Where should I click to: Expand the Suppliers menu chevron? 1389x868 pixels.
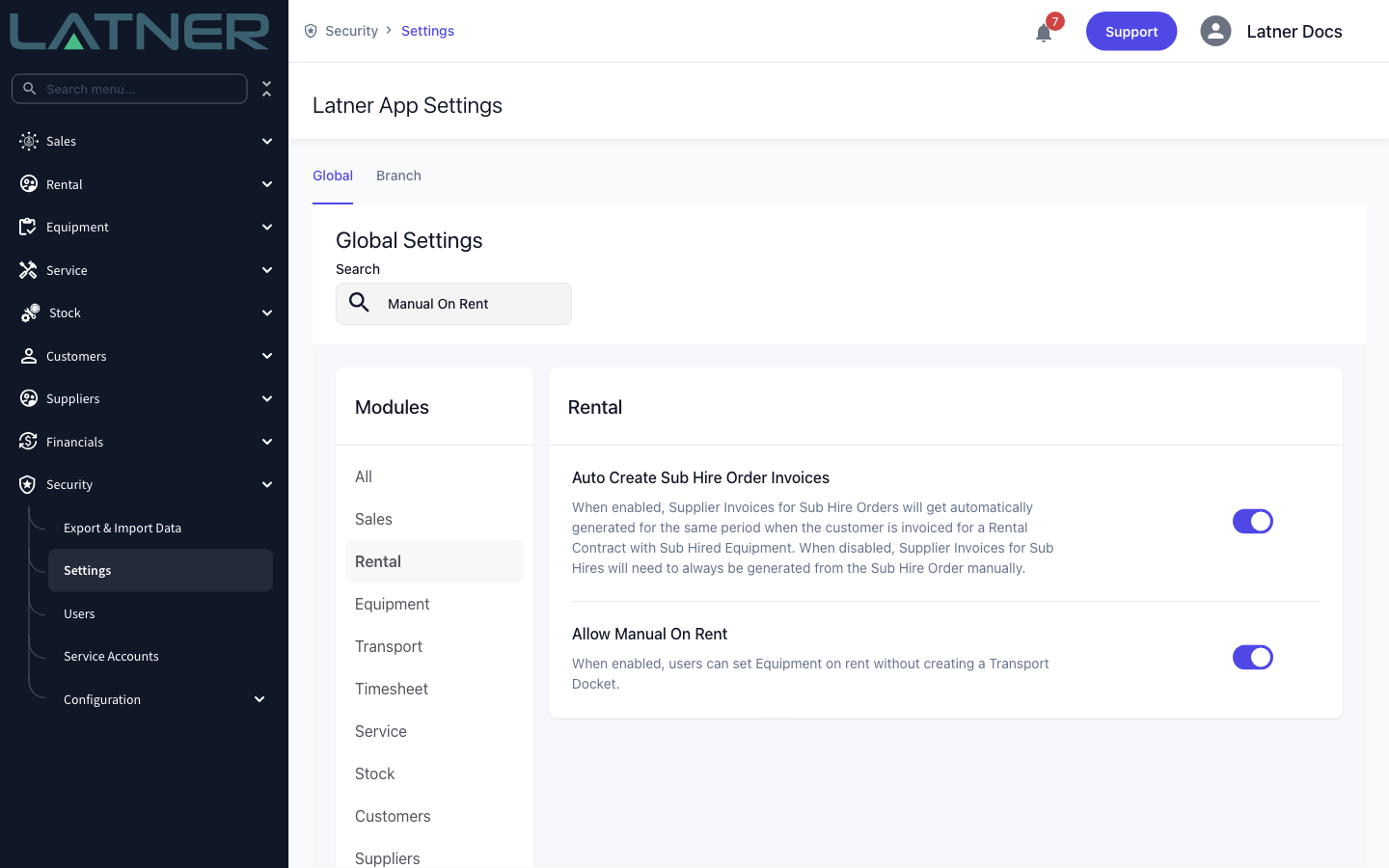[x=267, y=398]
